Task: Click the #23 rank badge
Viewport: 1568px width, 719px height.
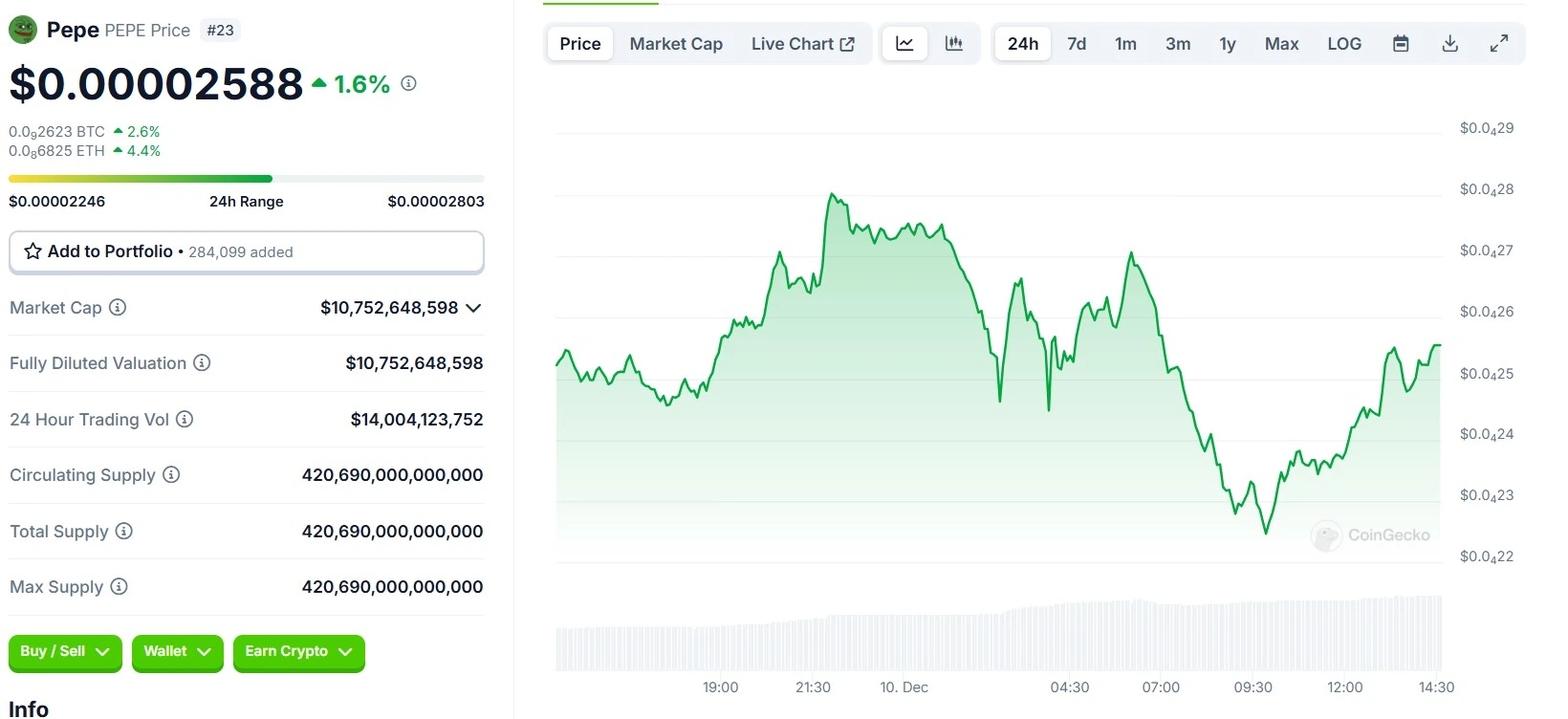Action: coord(221,31)
